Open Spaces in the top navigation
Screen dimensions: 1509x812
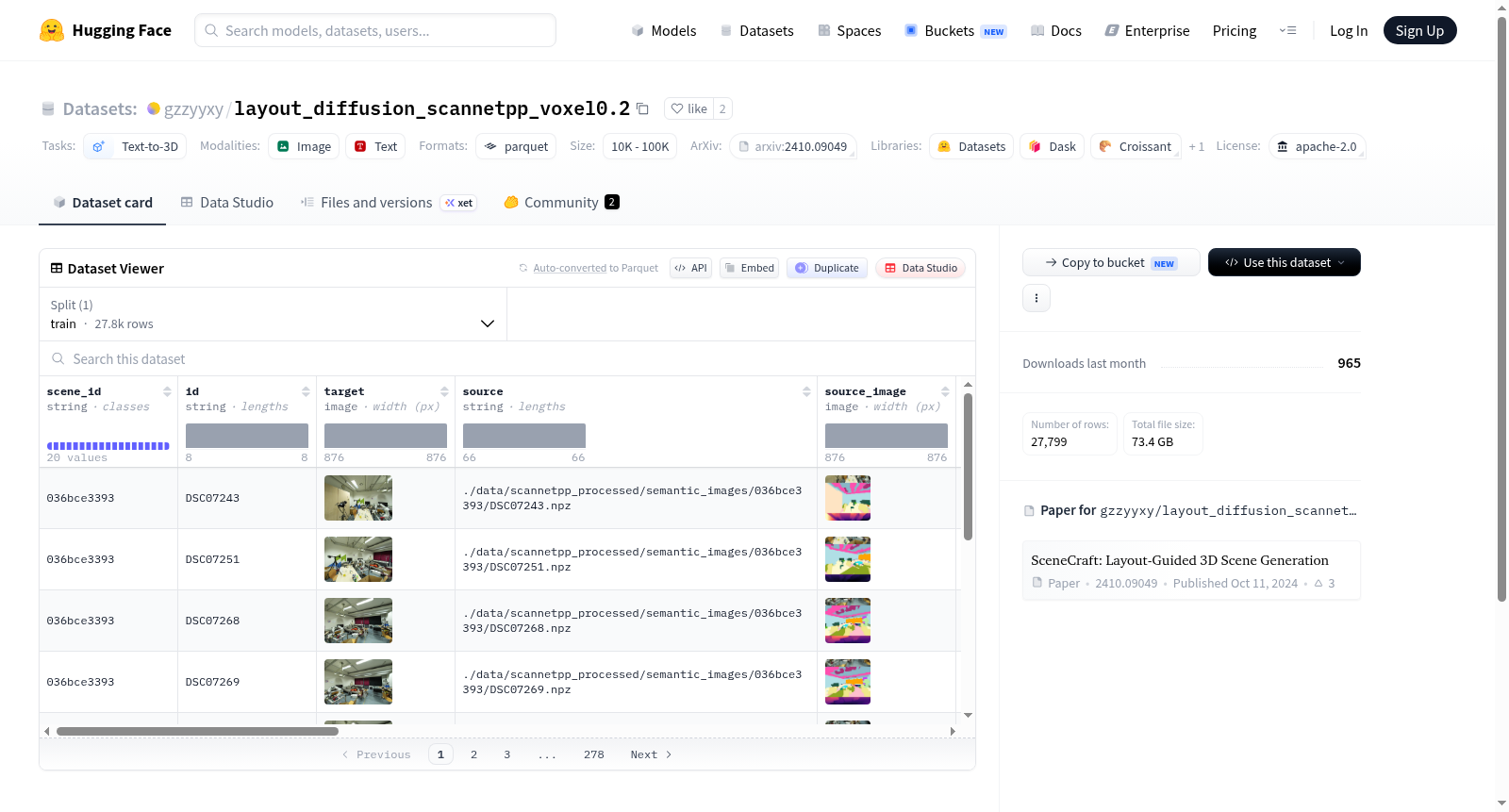pyautogui.click(x=849, y=31)
